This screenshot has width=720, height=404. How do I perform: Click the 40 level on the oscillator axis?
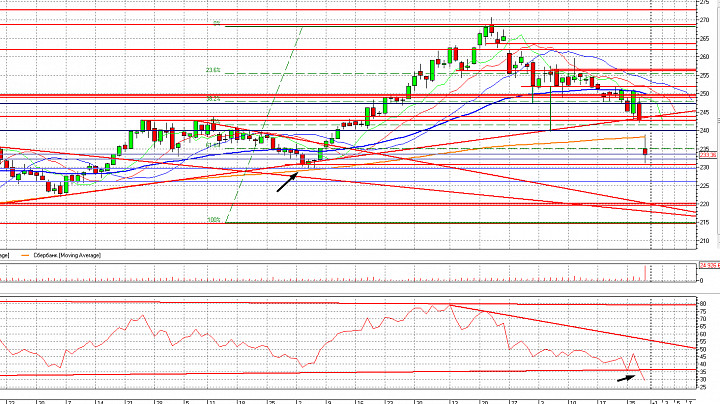pos(703,365)
